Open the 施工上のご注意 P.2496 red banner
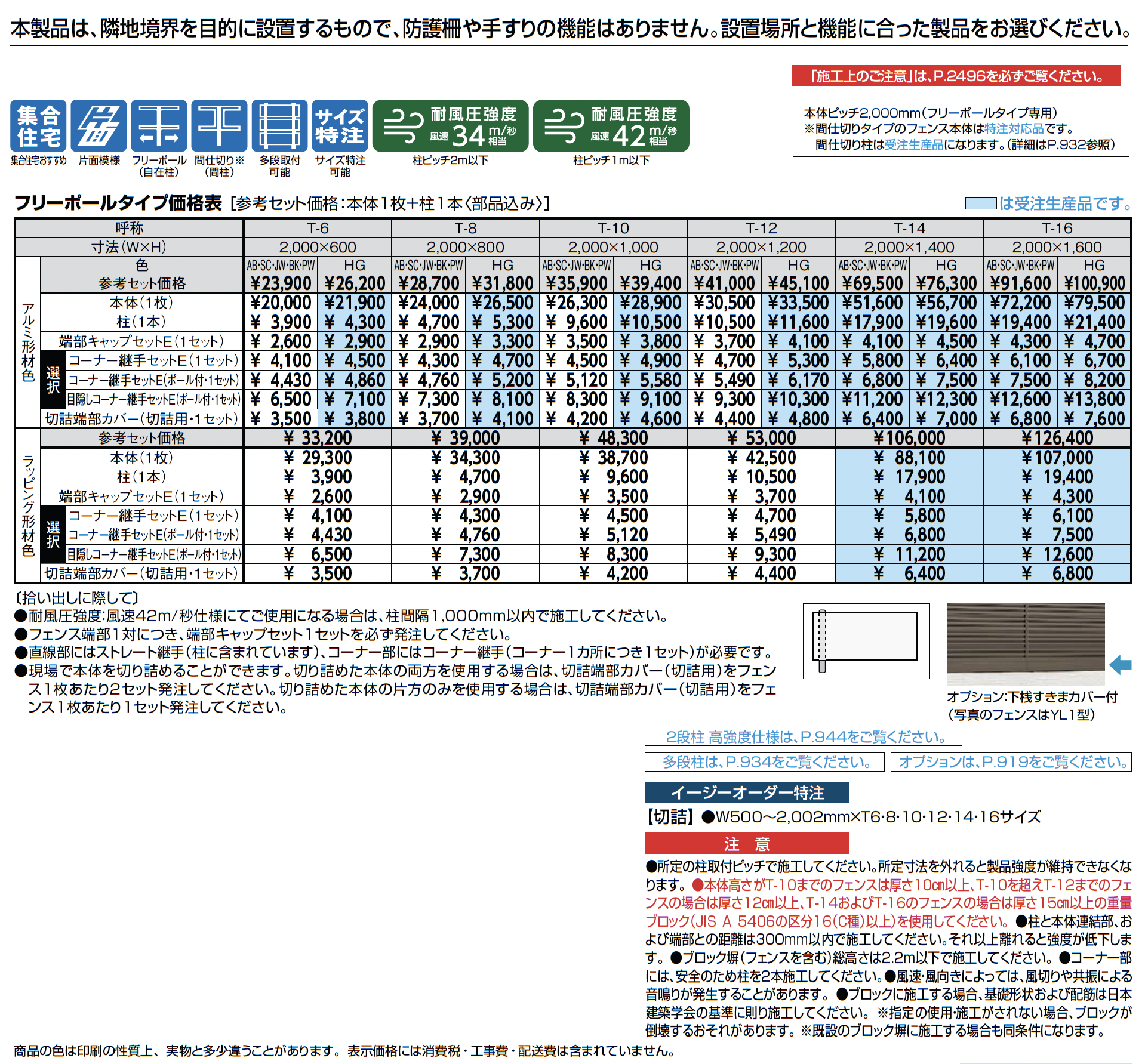Image resolution: width=1145 pixels, height=1064 pixels. coord(956,76)
